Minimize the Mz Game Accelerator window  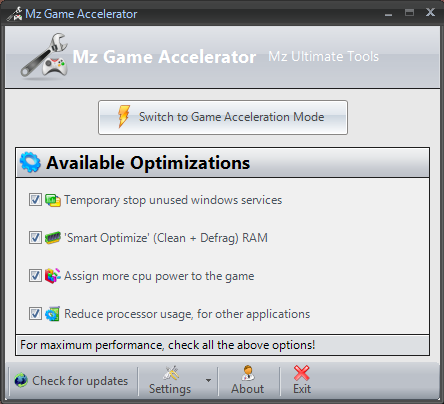[x=388, y=14]
